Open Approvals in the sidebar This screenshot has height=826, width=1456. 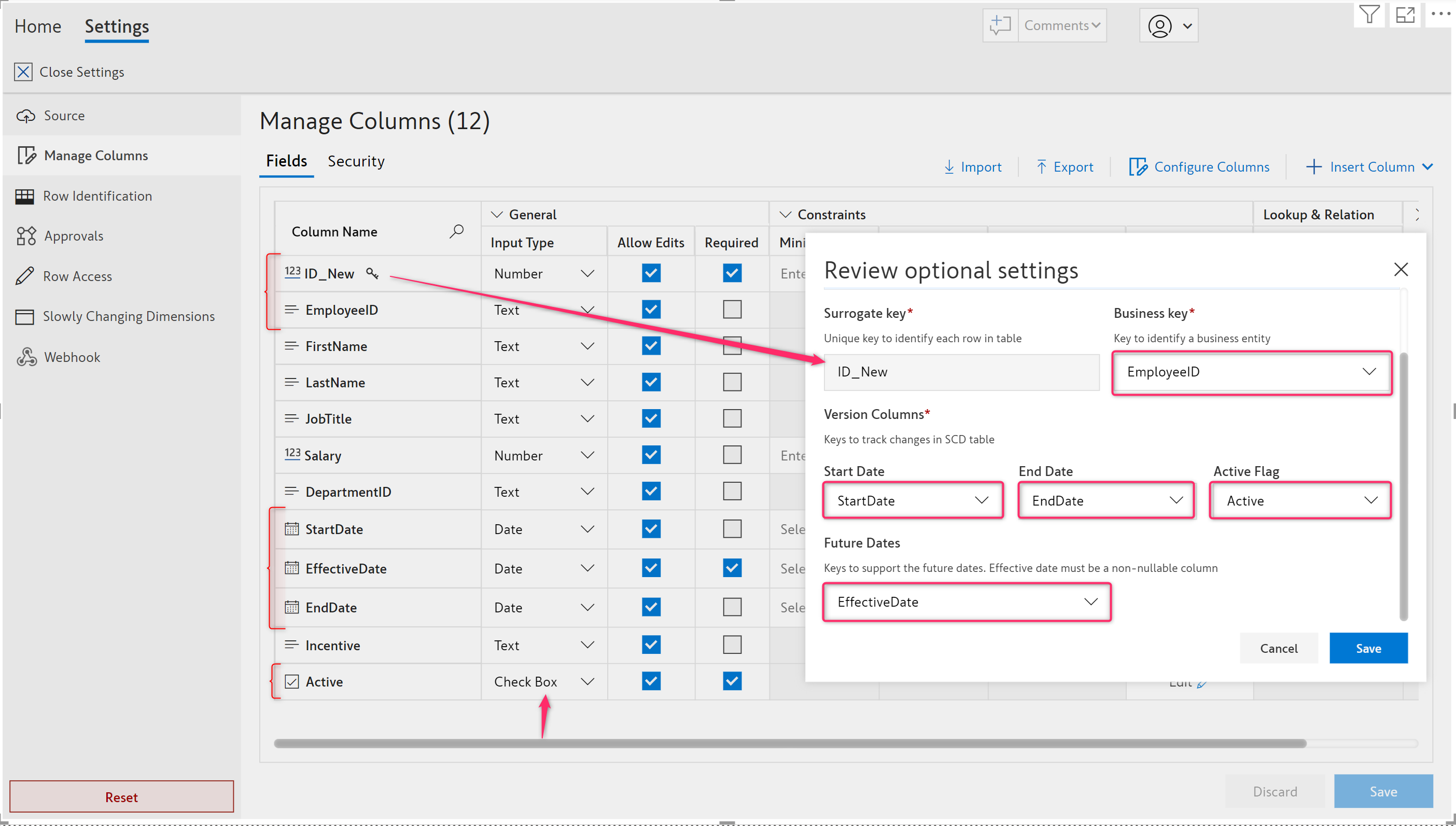point(73,235)
